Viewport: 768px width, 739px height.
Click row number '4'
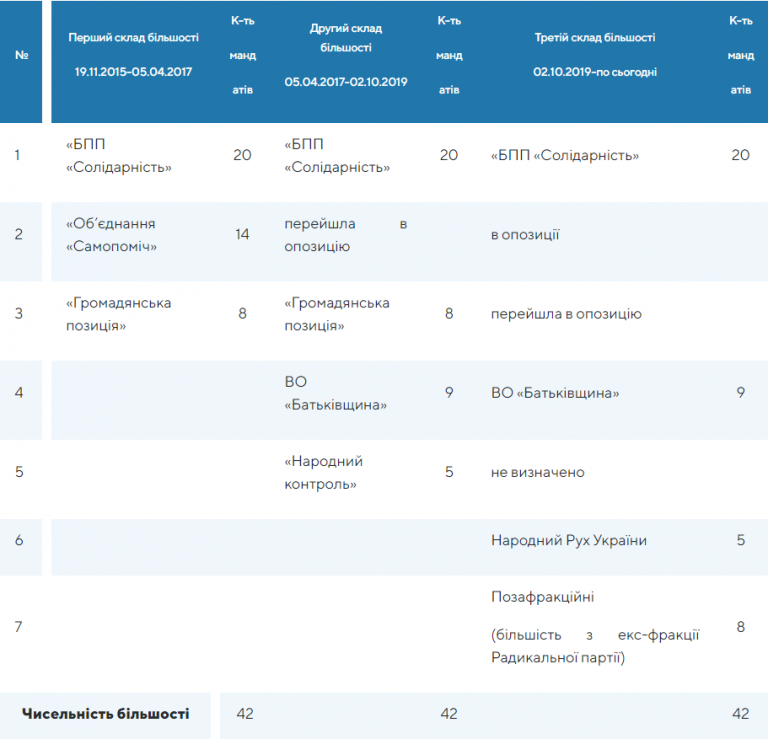19,392
